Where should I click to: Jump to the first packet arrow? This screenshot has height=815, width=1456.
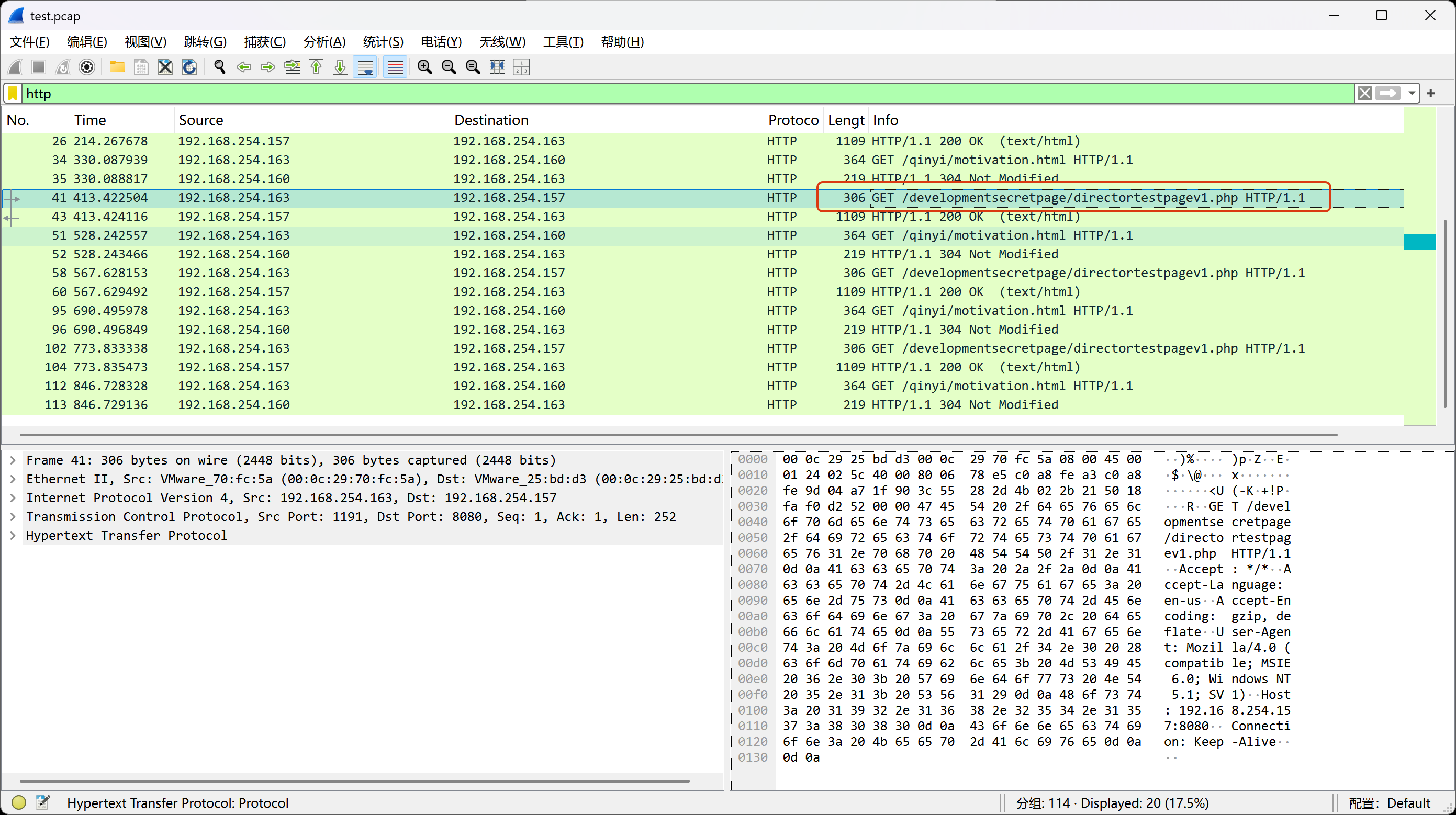tap(316, 67)
